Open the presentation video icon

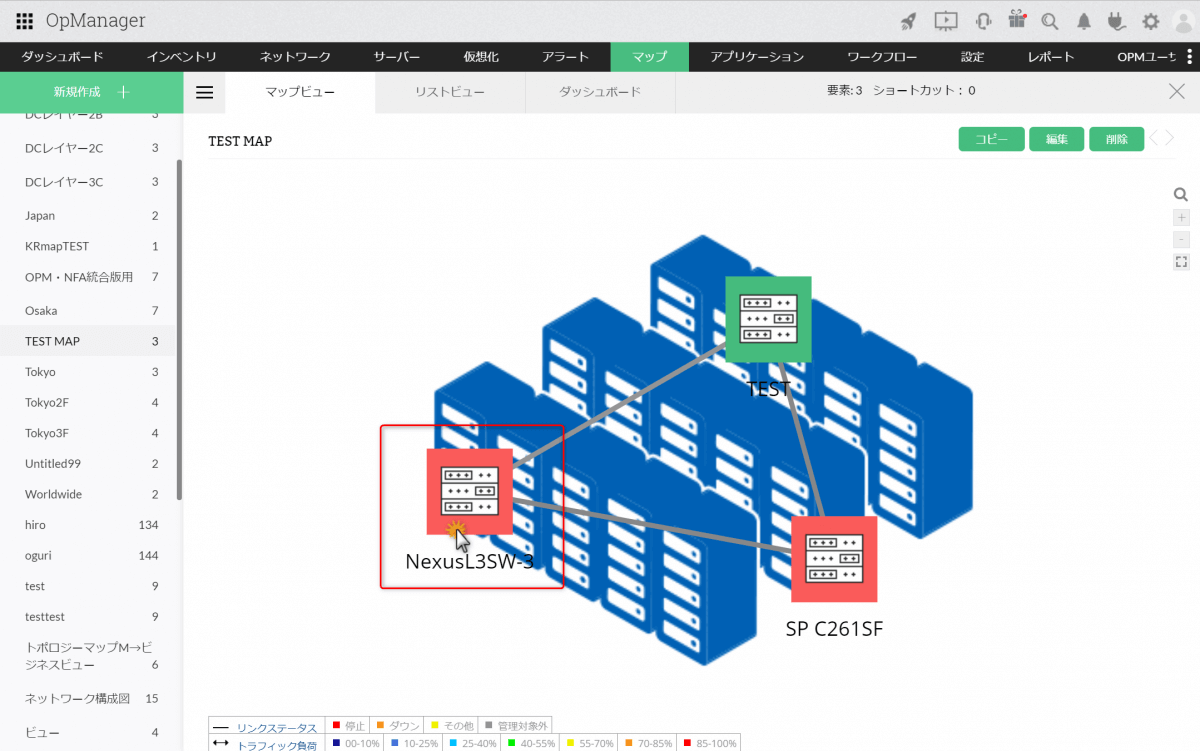point(946,21)
